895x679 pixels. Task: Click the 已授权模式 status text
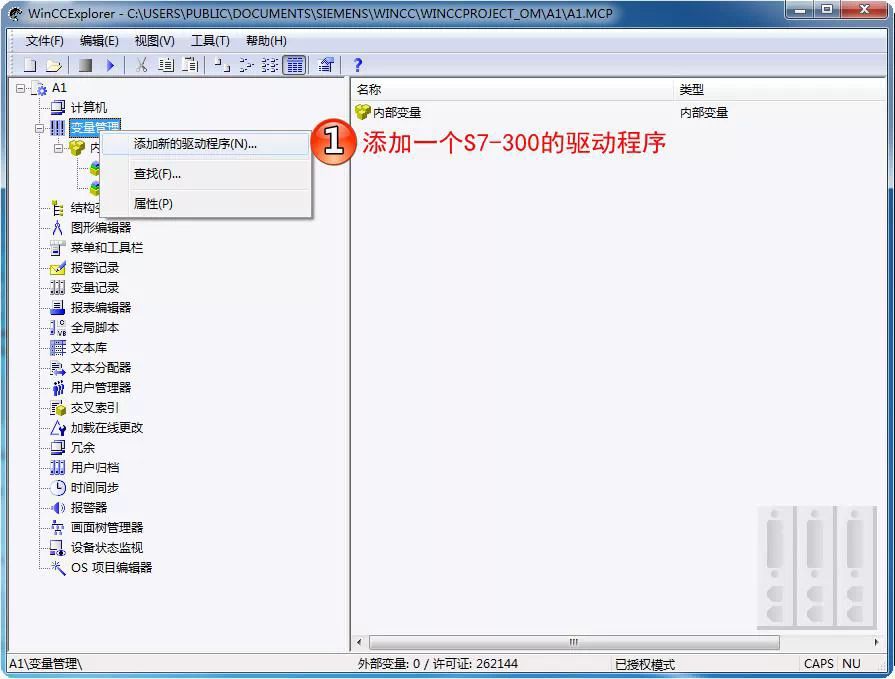(x=645, y=664)
